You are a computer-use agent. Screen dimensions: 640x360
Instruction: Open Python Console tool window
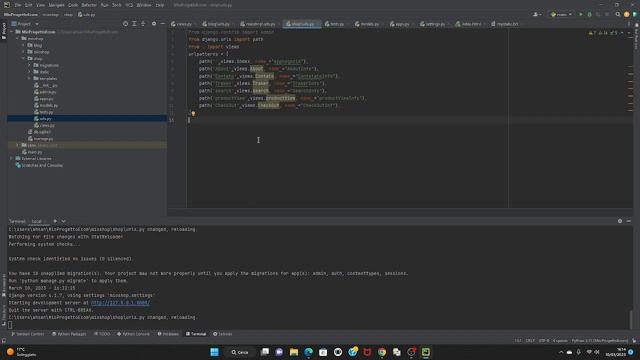pyautogui.click(x=133, y=334)
